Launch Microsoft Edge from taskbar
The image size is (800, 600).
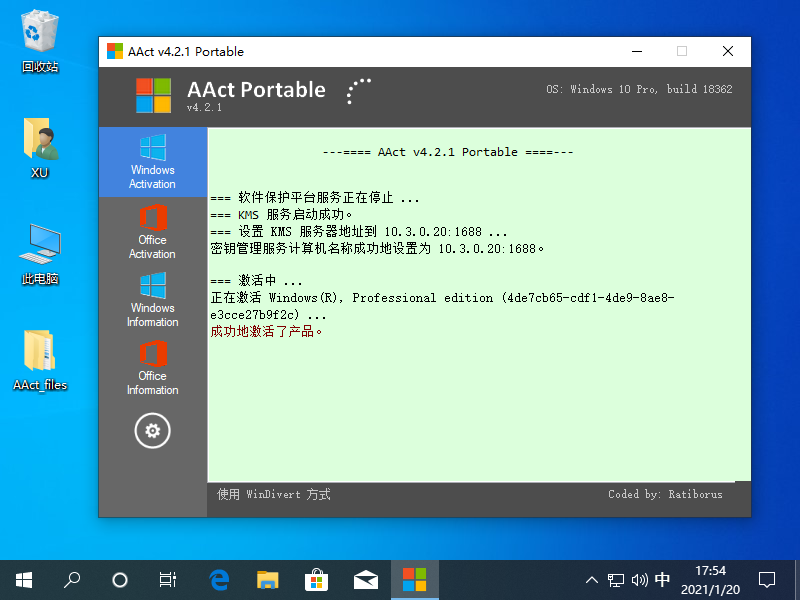tap(219, 579)
